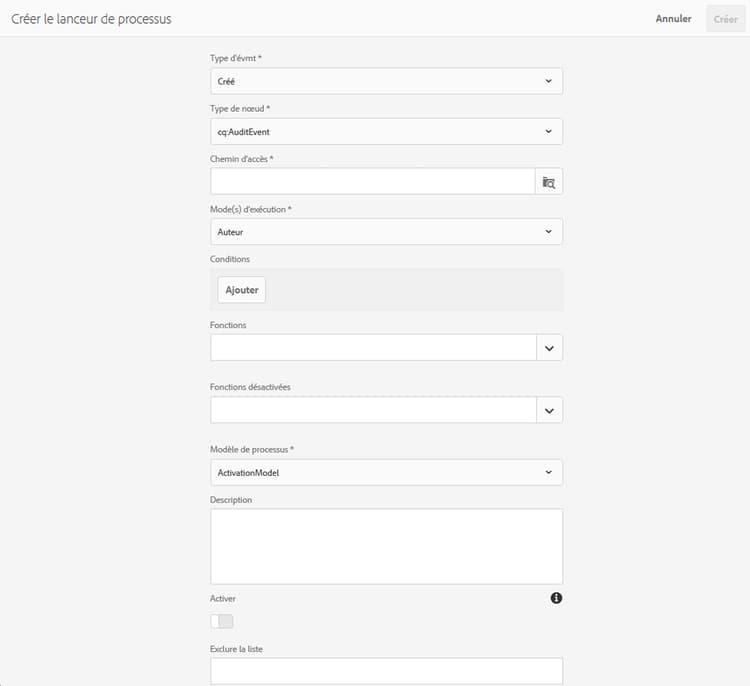
Task: Expand the Modèle de processus dropdown
Action: click(386, 472)
